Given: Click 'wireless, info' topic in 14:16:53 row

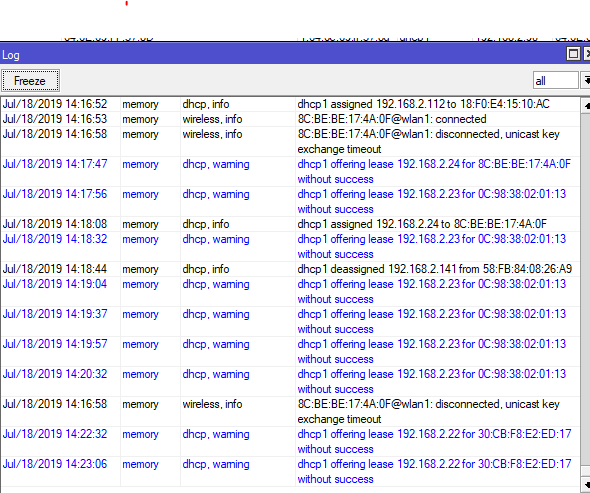Looking at the screenshot, I should (212, 119).
